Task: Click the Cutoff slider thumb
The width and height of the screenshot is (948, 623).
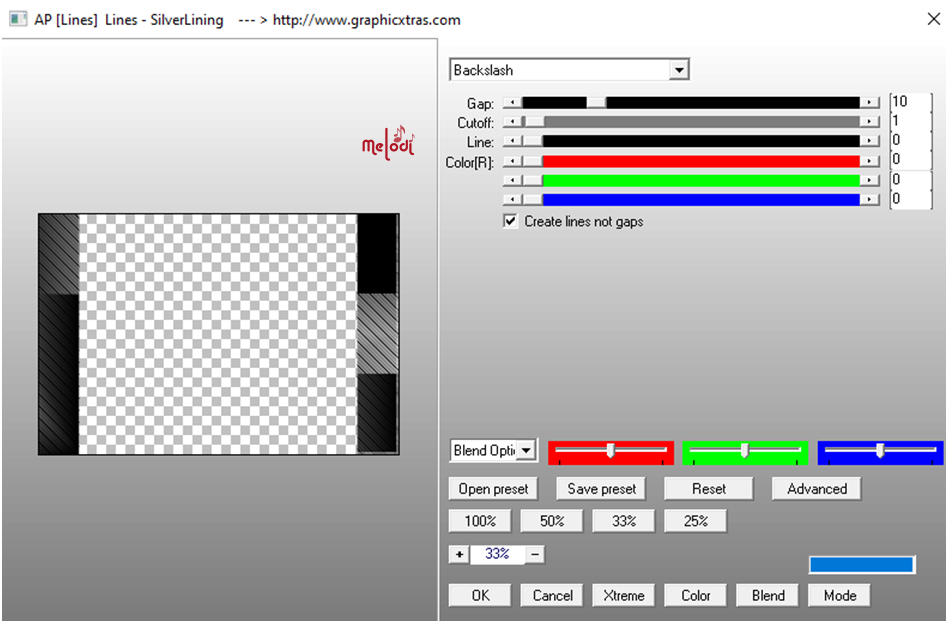Action: [534, 122]
